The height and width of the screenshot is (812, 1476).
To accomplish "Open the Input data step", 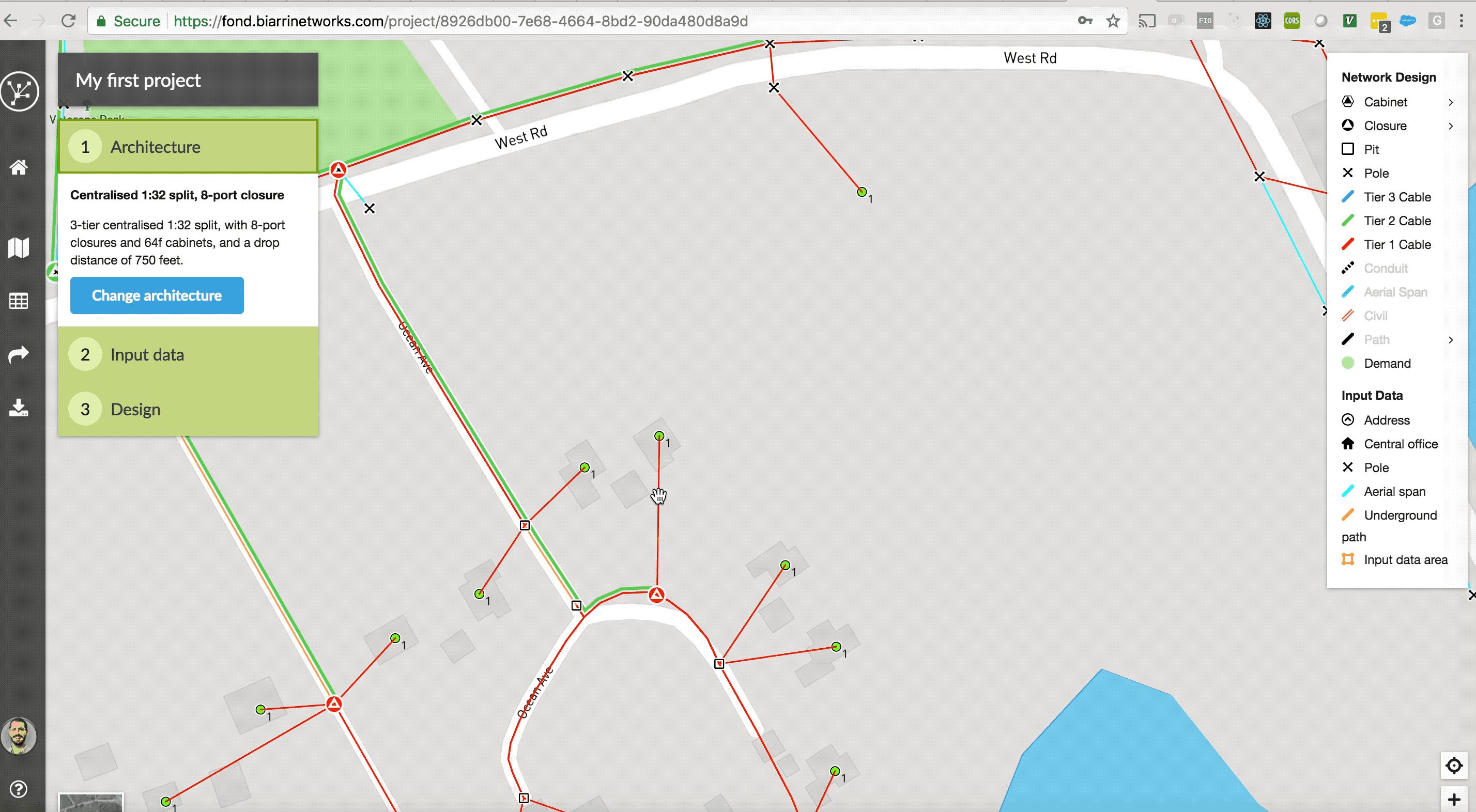I will click(x=188, y=354).
